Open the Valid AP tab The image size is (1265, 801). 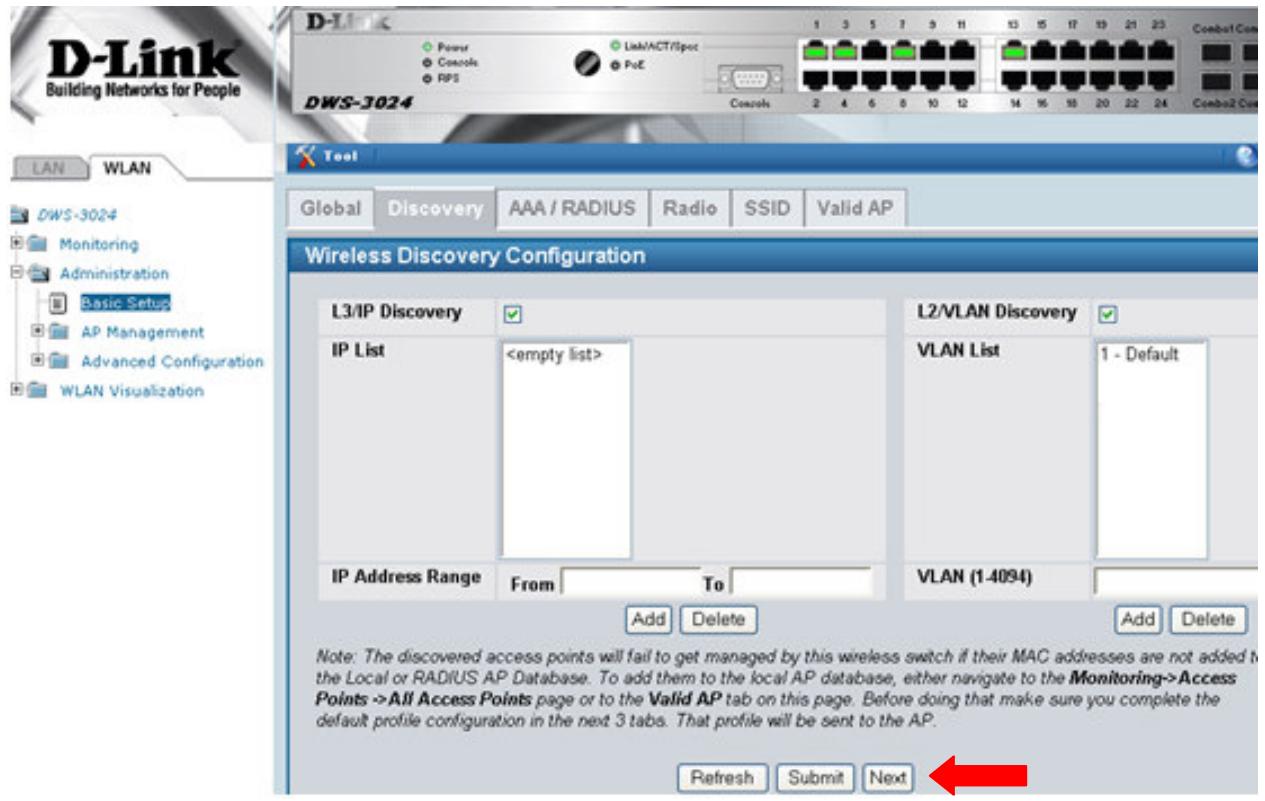855,209
